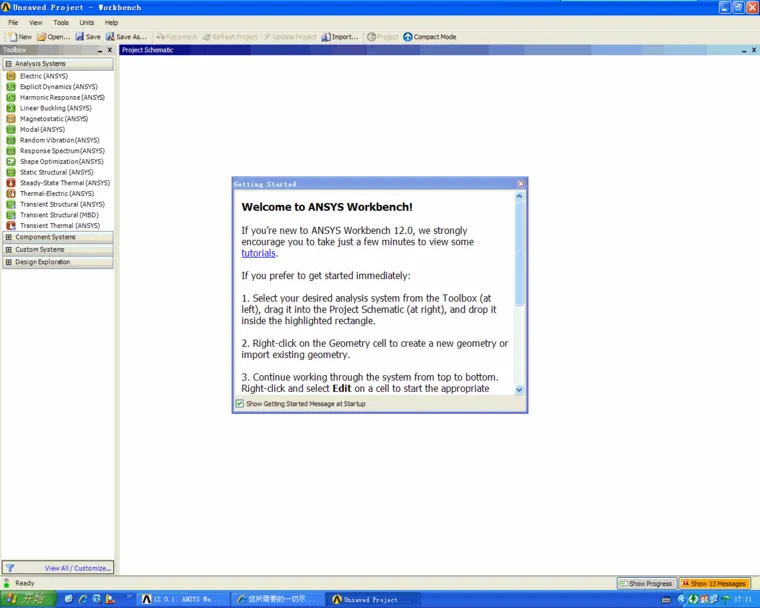The width and height of the screenshot is (760, 608).
Task: Expand the Custom Systems section
Action: click(9, 250)
